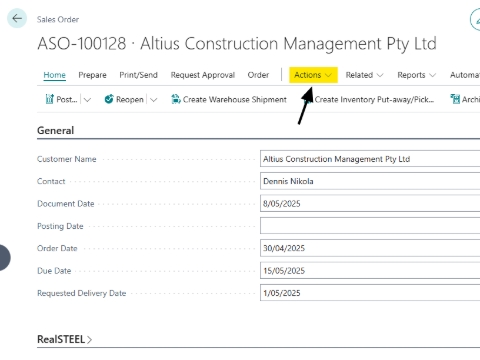Click the empty Posting Date field

click(370, 226)
